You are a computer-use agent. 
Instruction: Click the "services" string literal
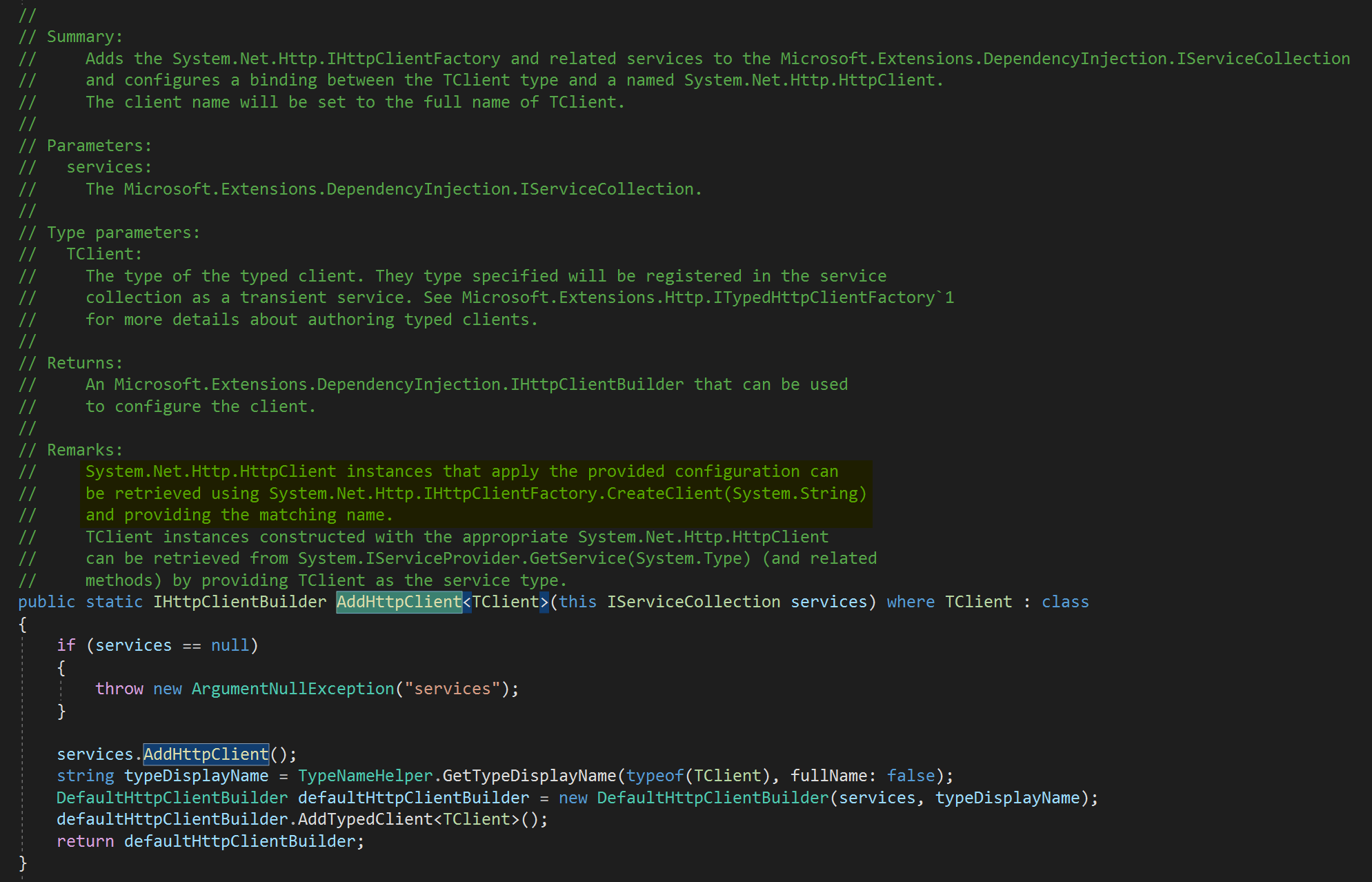coord(452,688)
